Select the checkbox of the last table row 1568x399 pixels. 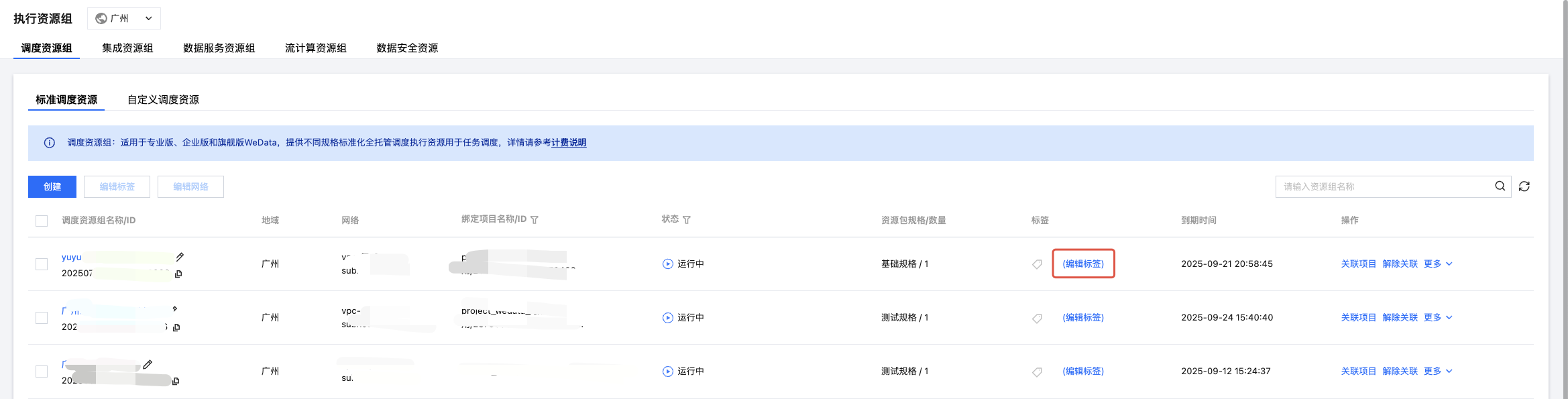[42, 372]
